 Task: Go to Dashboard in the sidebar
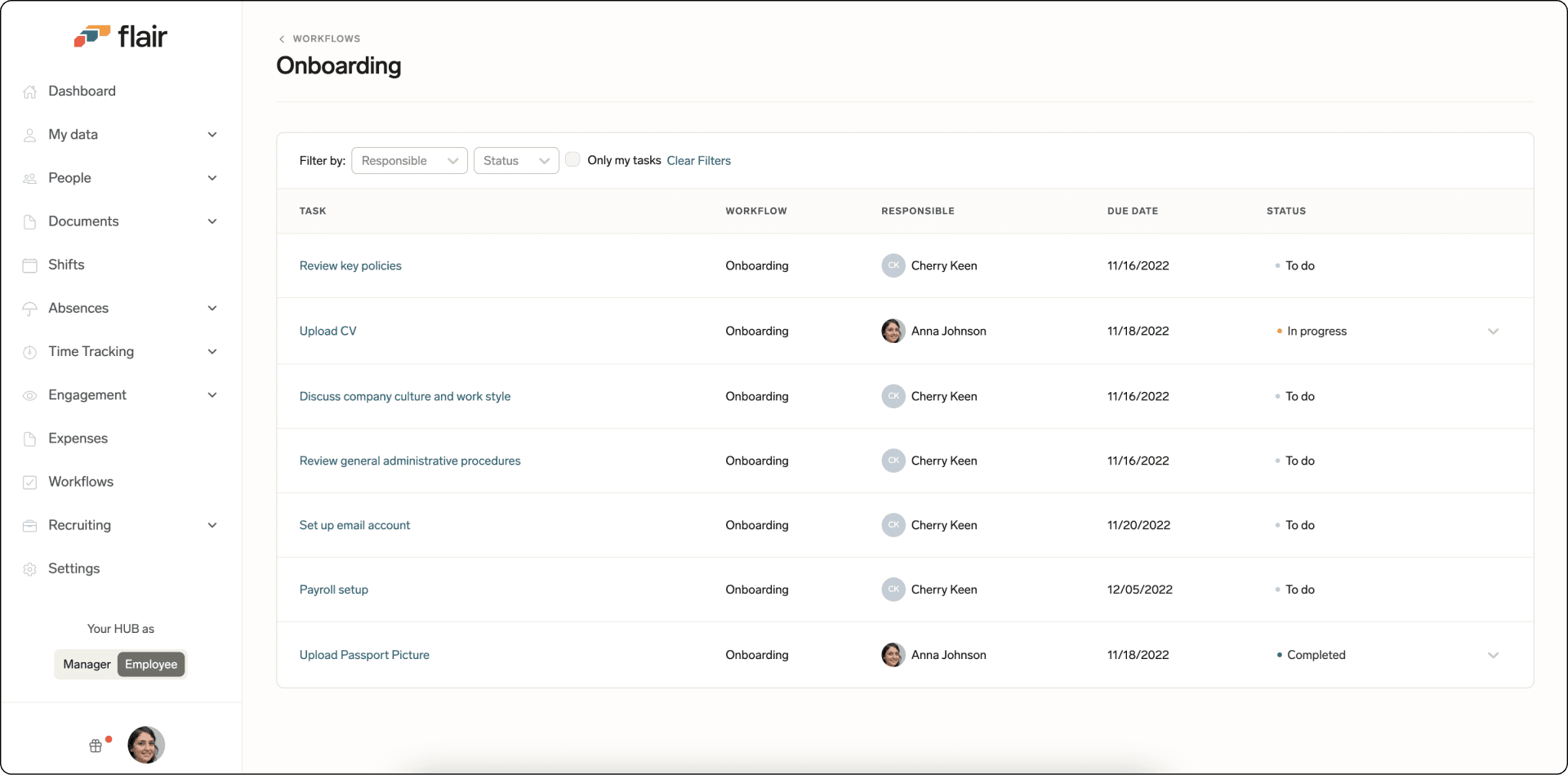click(82, 91)
